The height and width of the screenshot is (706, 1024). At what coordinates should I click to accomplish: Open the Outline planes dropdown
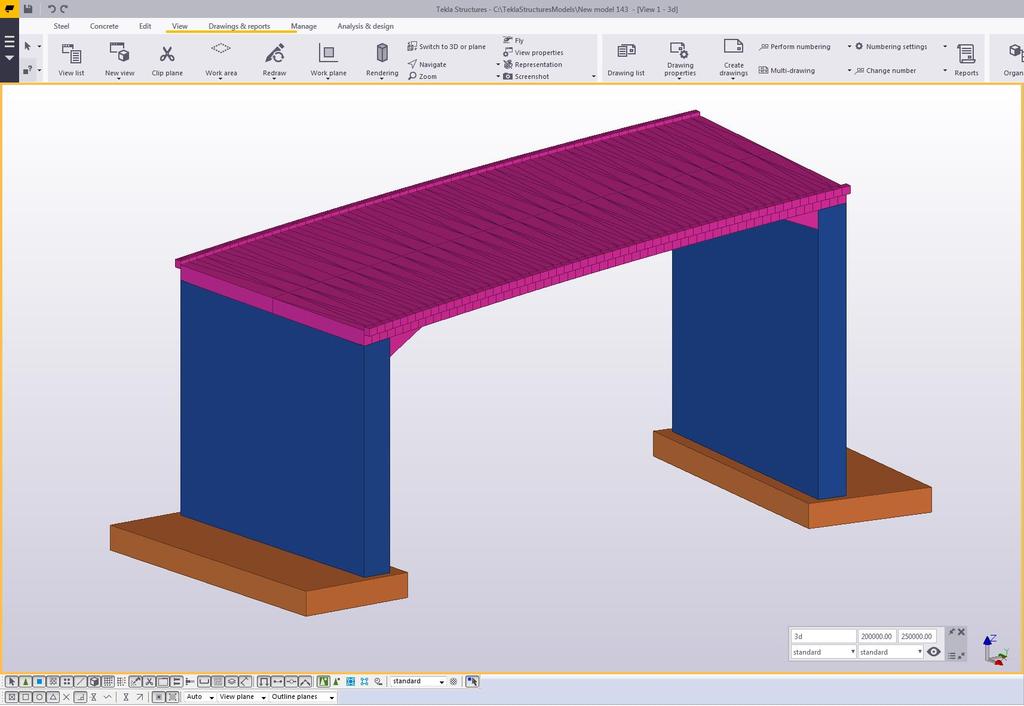302,697
